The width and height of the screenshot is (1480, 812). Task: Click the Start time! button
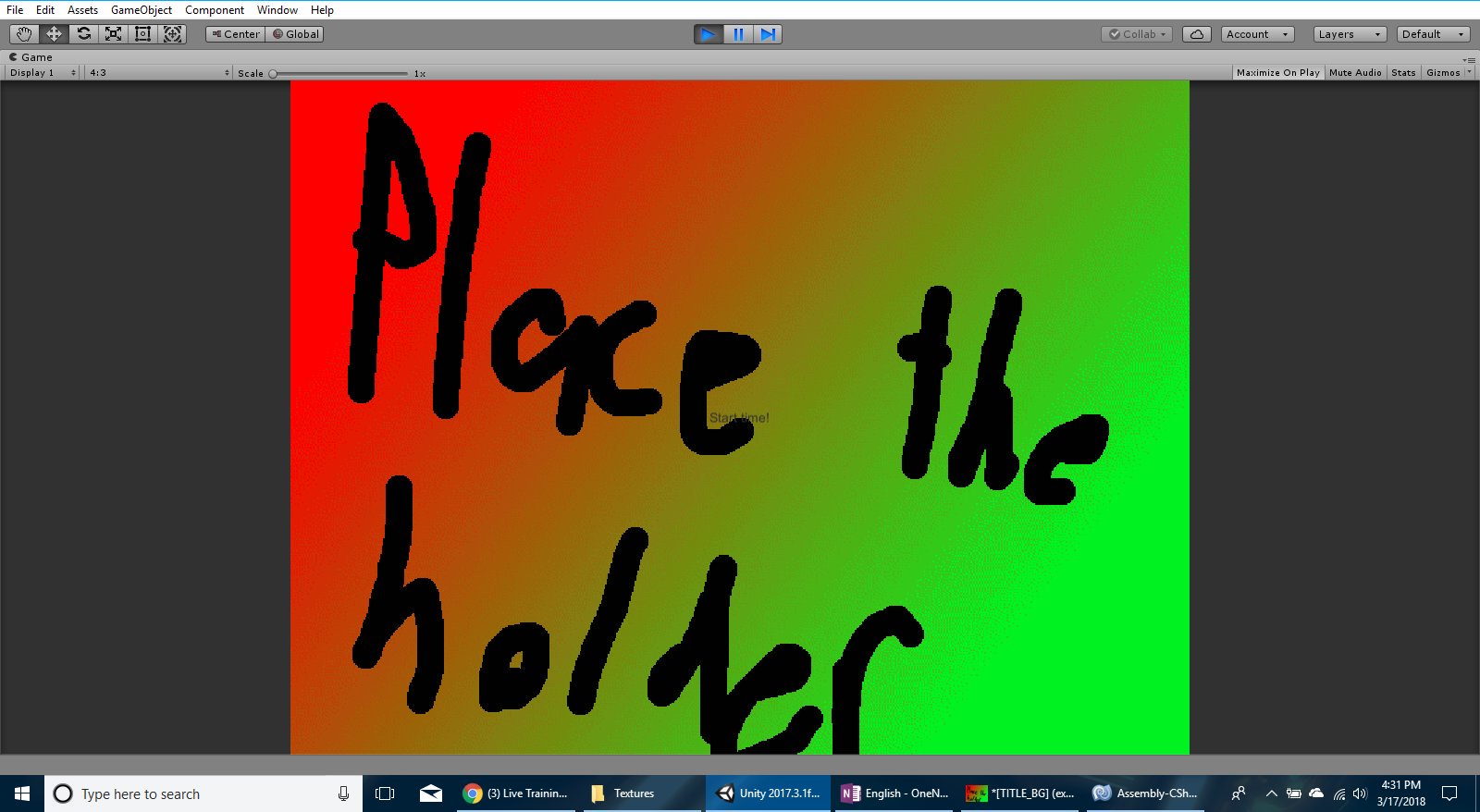739,418
